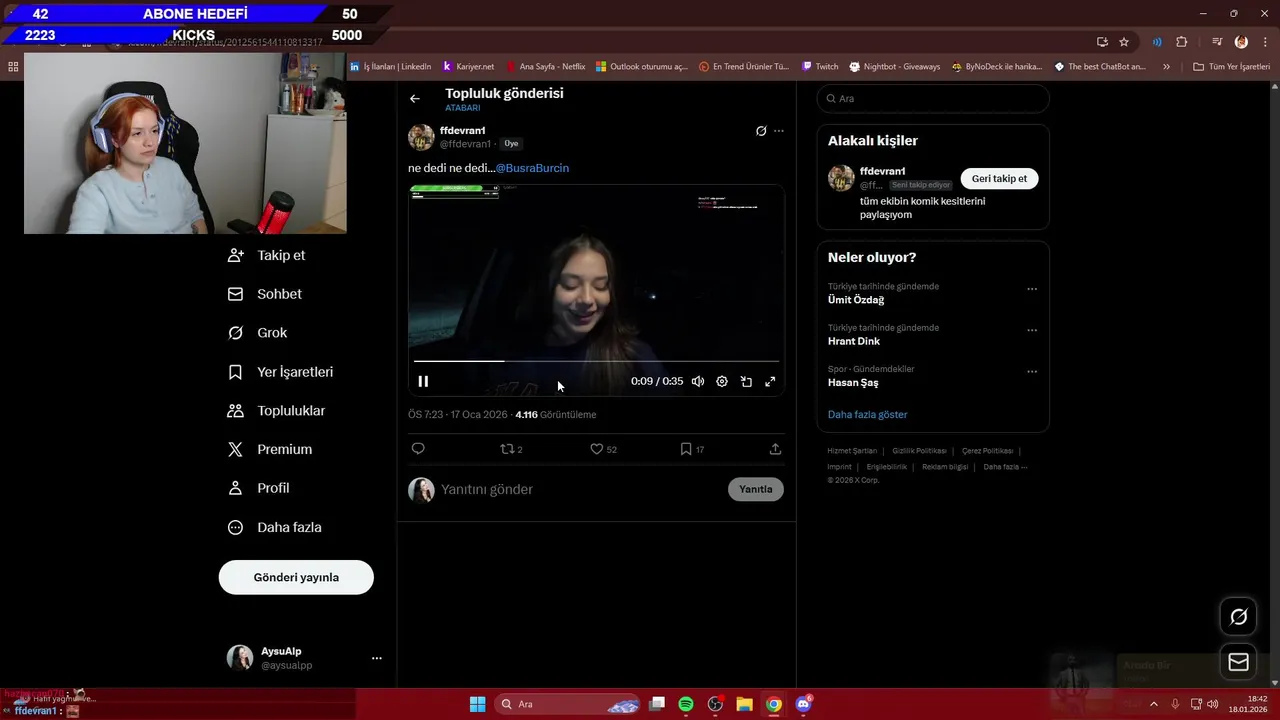This screenshot has height=720, width=1280.
Task: Open Profil in the sidebar
Action: 259,488
